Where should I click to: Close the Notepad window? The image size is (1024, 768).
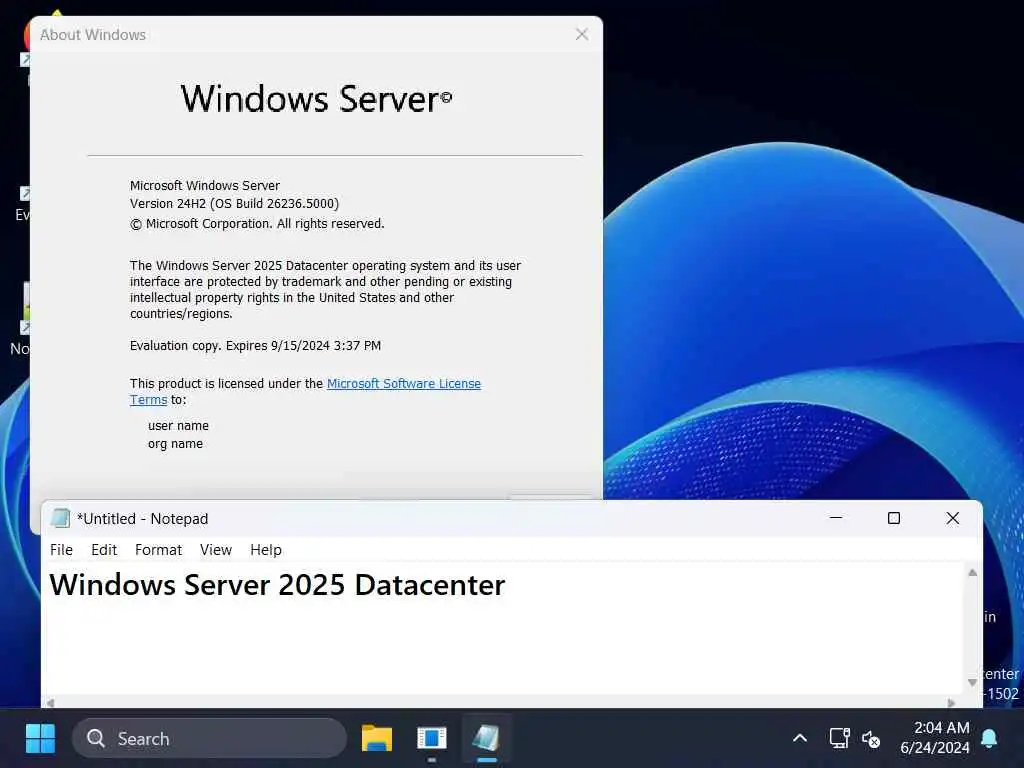[953, 518]
